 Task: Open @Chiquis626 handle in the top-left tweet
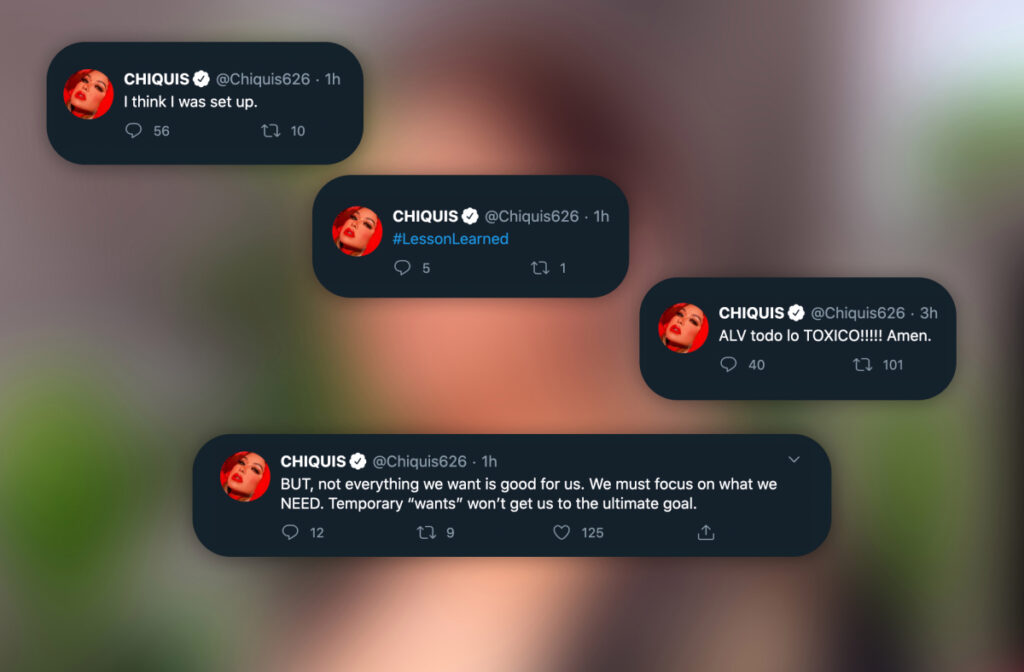click(x=263, y=79)
